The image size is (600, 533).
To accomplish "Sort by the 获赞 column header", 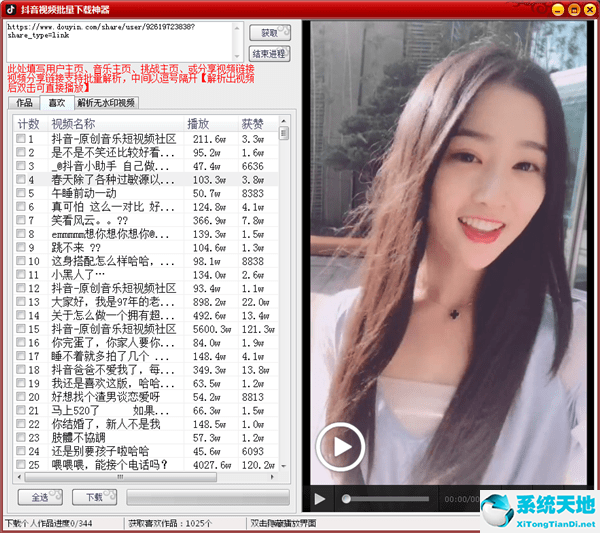I will (258, 124).
